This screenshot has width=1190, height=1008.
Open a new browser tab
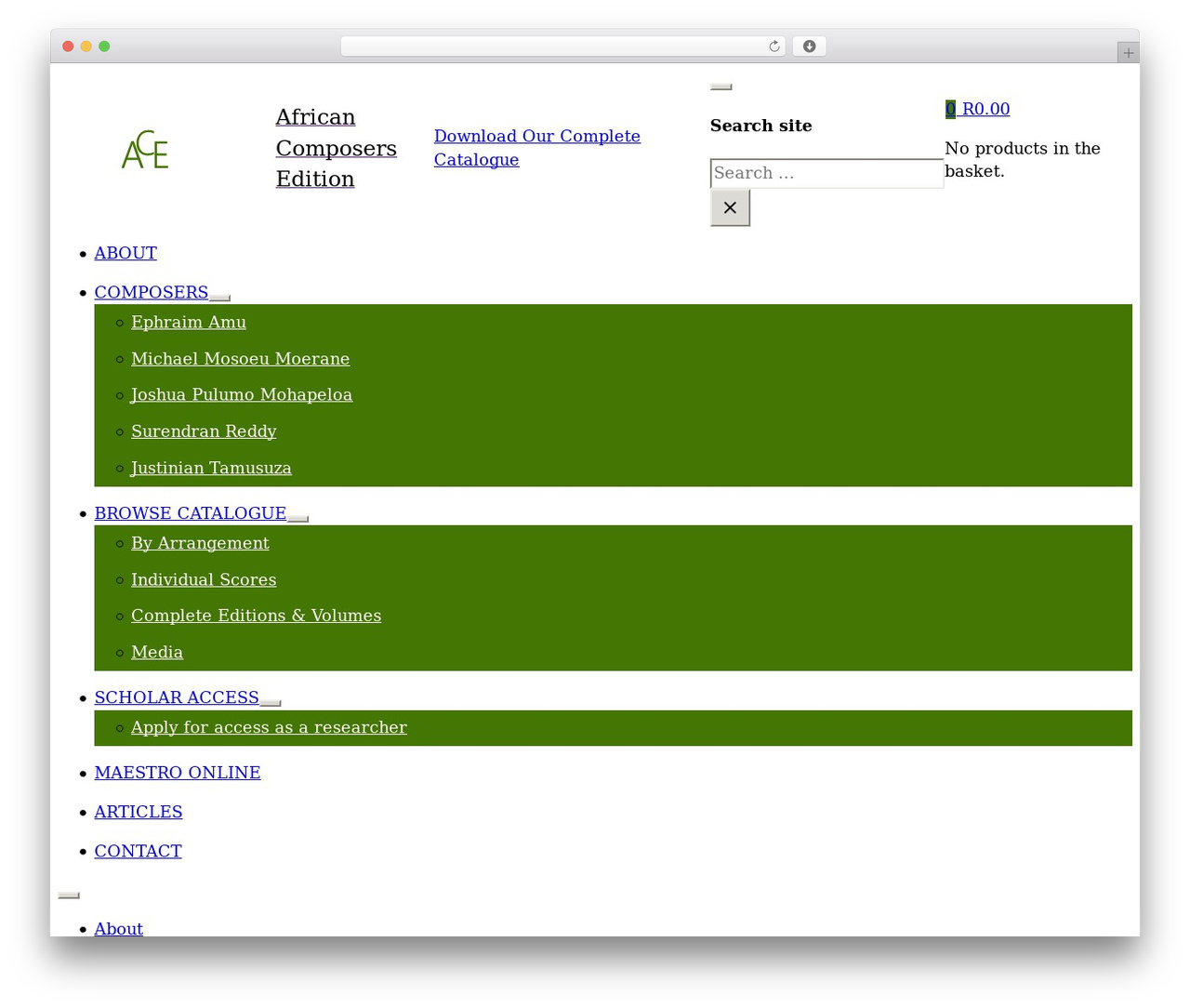tap(1128, 53)
